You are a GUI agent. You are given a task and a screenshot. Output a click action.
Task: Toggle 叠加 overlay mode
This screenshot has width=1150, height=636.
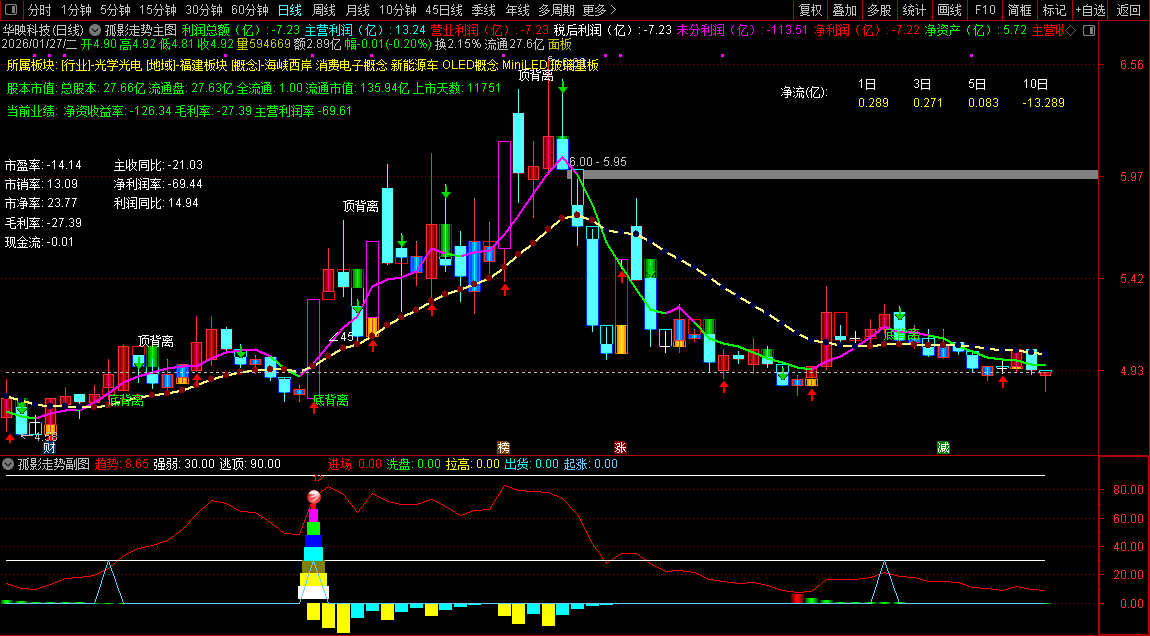(x=845, y=10)
